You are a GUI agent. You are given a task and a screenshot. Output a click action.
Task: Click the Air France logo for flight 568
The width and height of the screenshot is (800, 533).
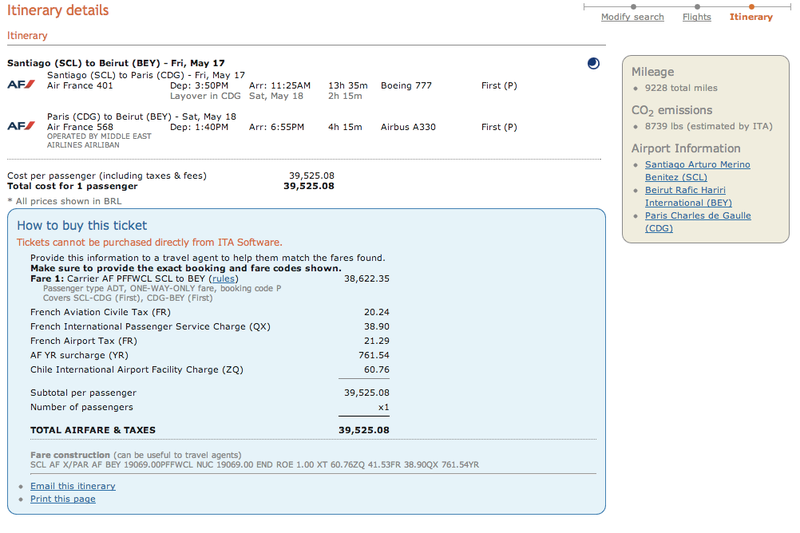point(21,126)
